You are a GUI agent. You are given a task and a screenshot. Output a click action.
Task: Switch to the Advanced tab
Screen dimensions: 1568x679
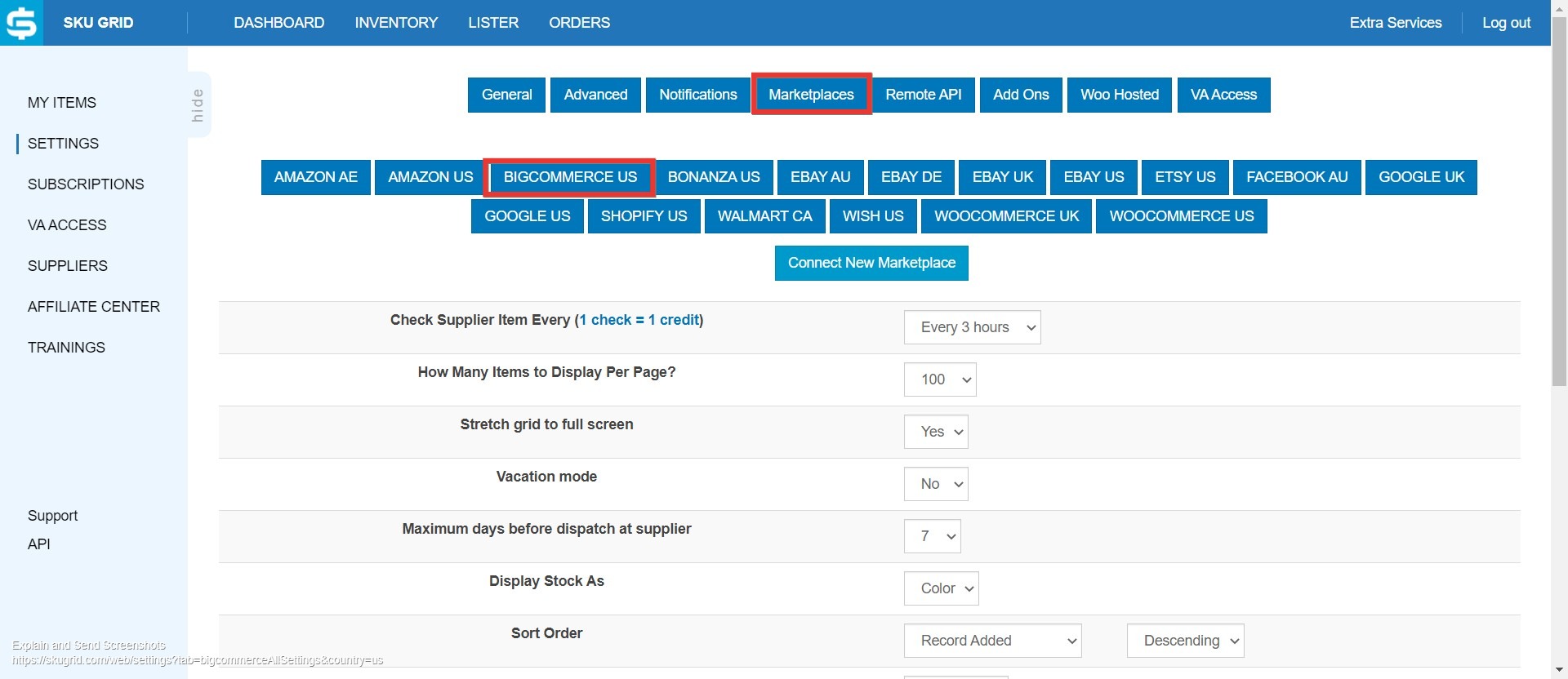(x=595, y=95)
